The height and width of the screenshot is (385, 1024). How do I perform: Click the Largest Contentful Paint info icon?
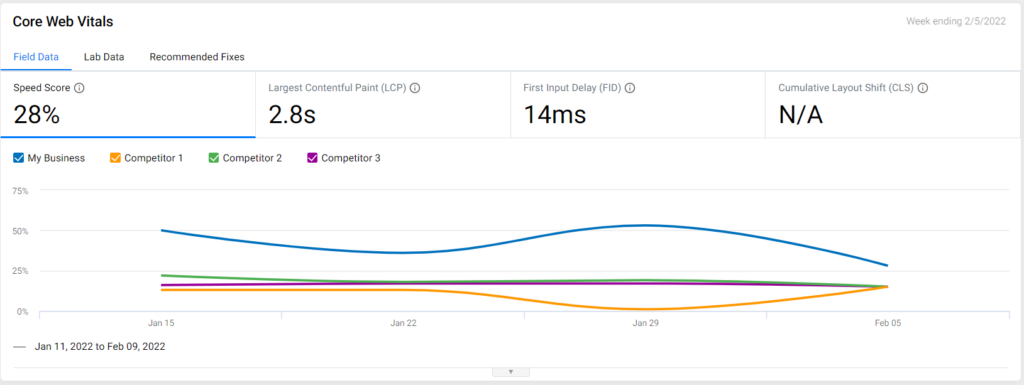[415, 88]
